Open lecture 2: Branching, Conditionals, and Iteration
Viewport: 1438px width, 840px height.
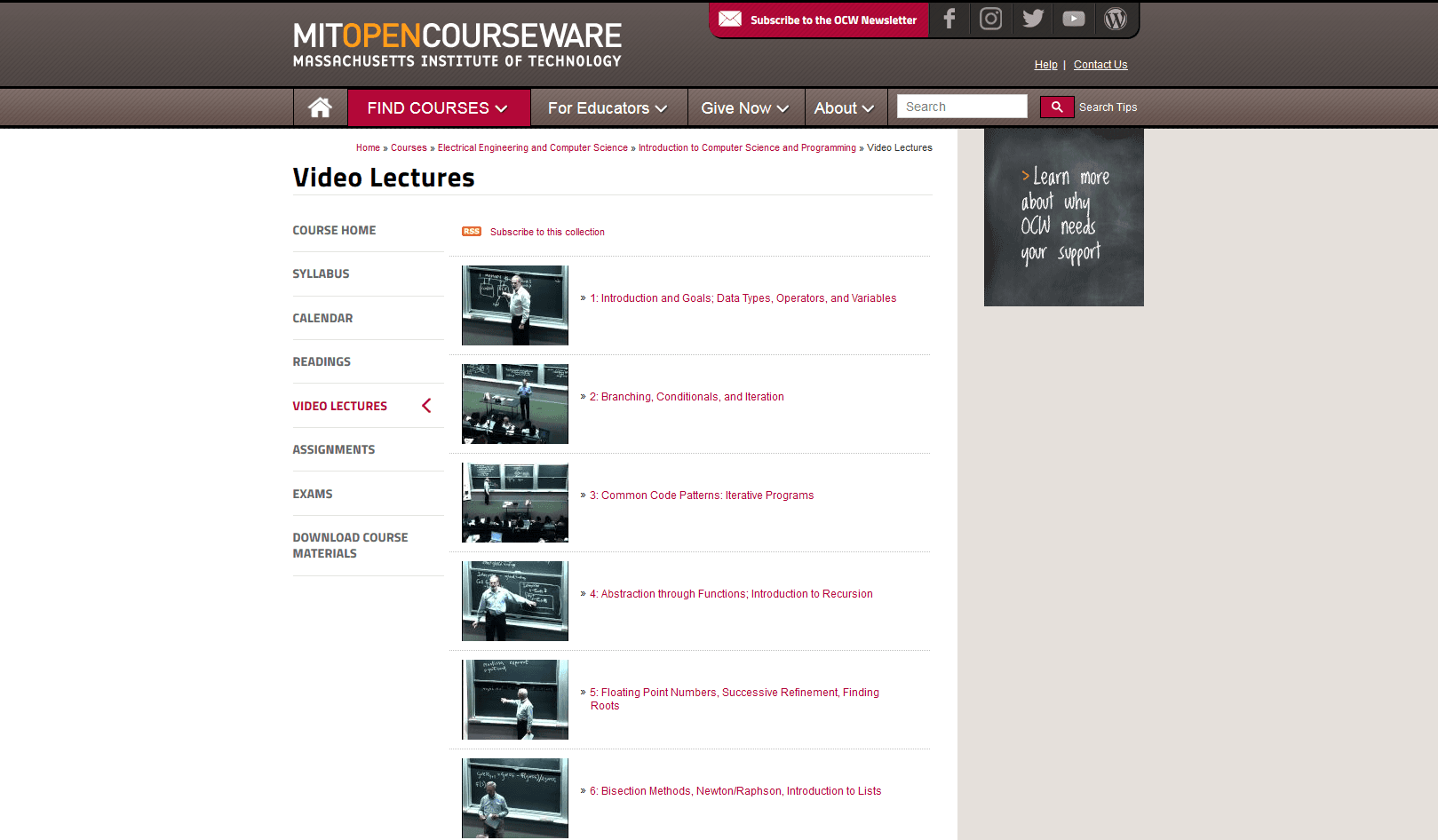pos(686,397)
